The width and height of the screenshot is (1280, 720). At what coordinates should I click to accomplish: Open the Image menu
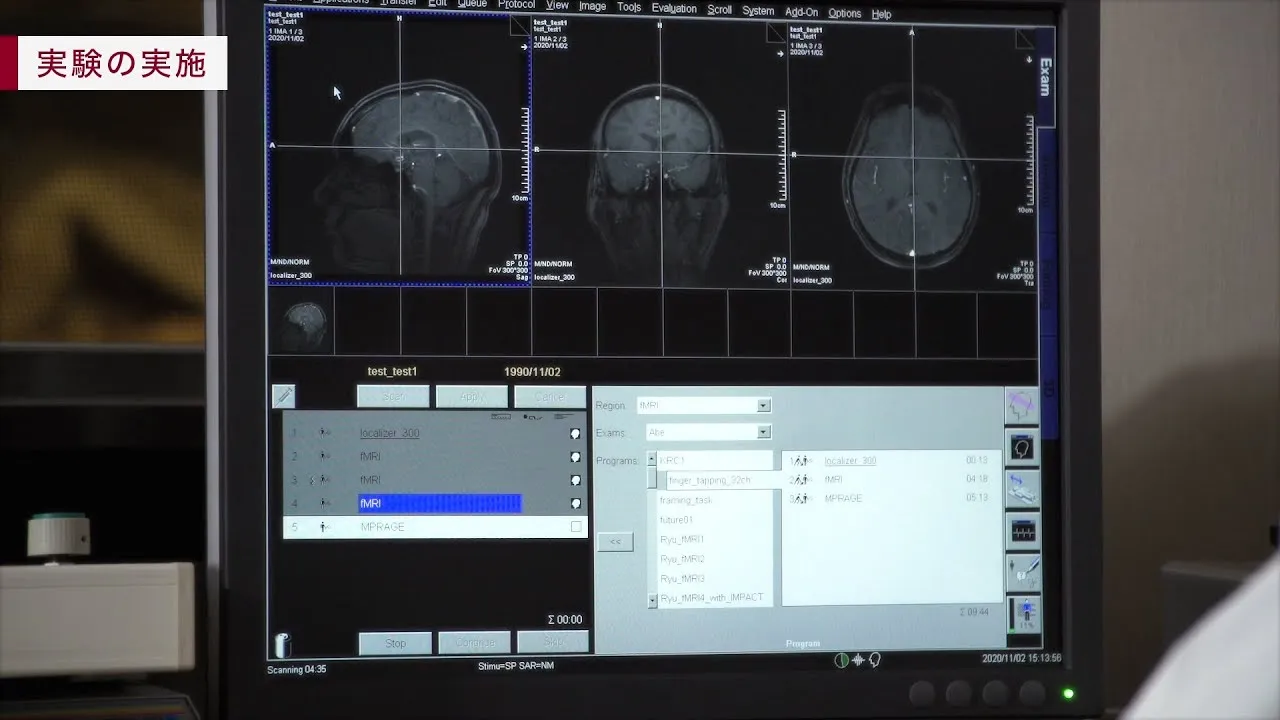pyautogui.click(x=592, y=6)
